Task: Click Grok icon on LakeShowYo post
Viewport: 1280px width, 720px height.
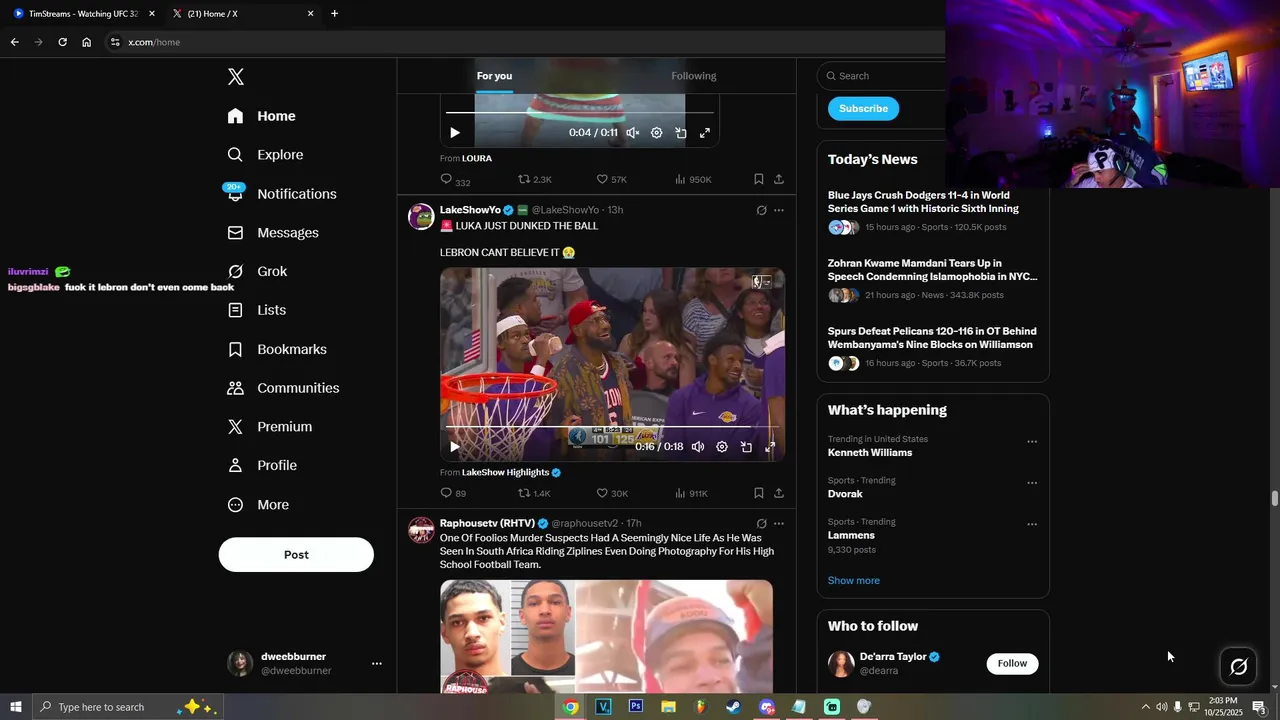Action: [x=762, y=211]
